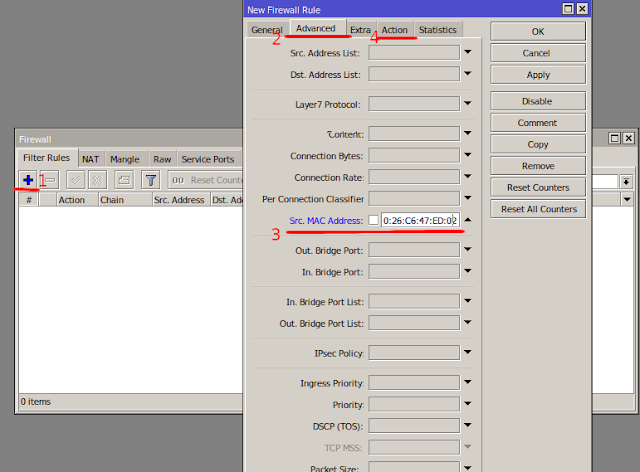Open the Statistics tab
640x472 pixels.
click(x=438, y=30)
